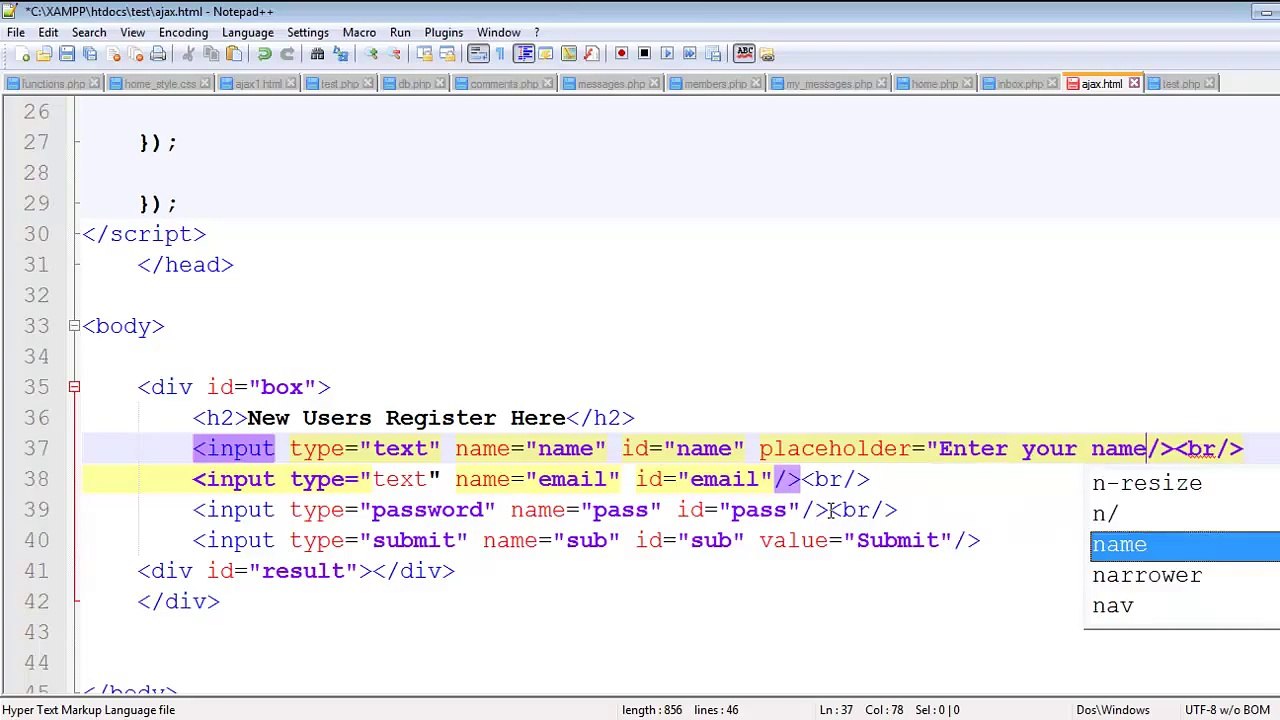This screenshot has height=720, width=1280.
Task: Open the Edit menu
Action: [48, 32]
